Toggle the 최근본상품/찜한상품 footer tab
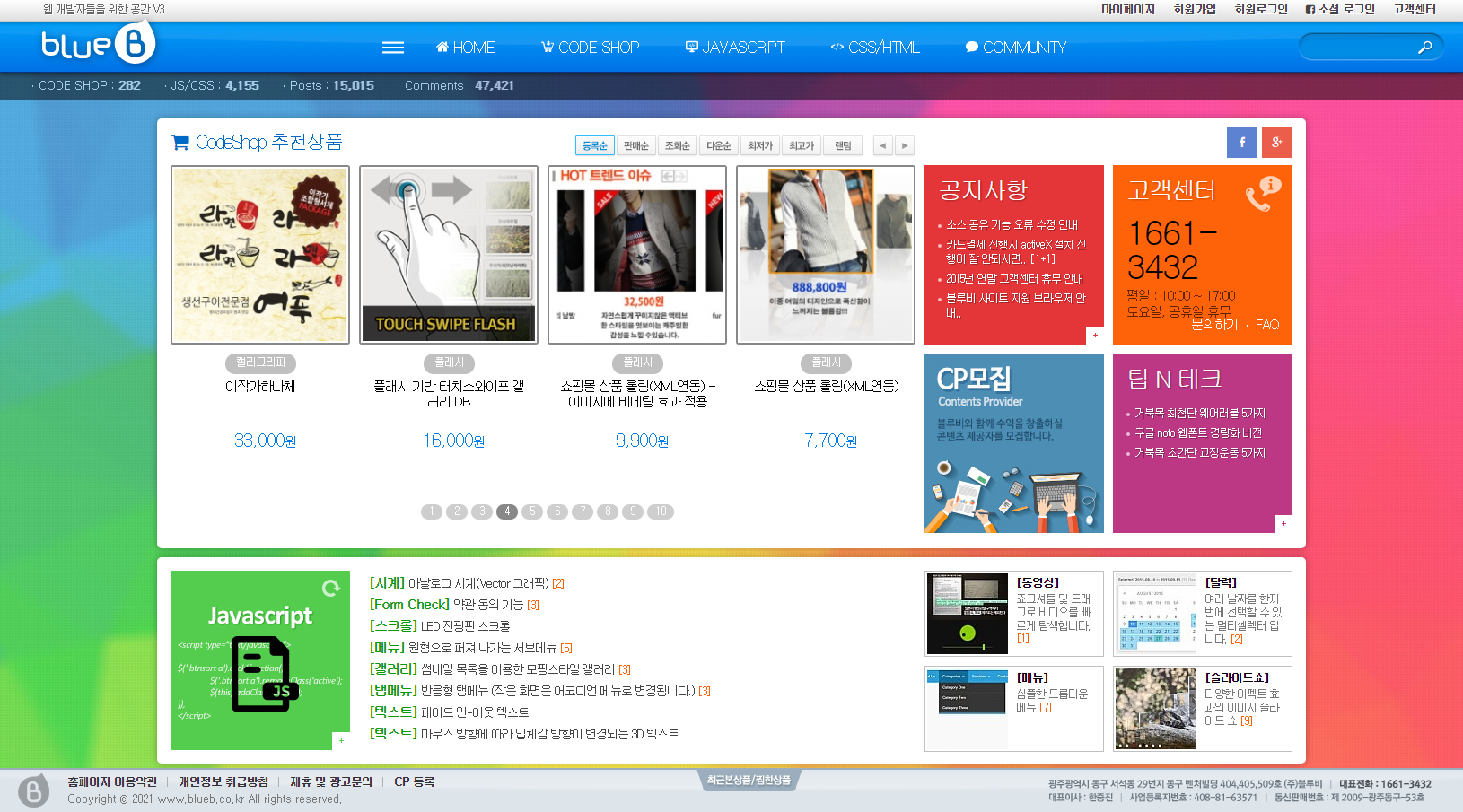 [749, 781]
